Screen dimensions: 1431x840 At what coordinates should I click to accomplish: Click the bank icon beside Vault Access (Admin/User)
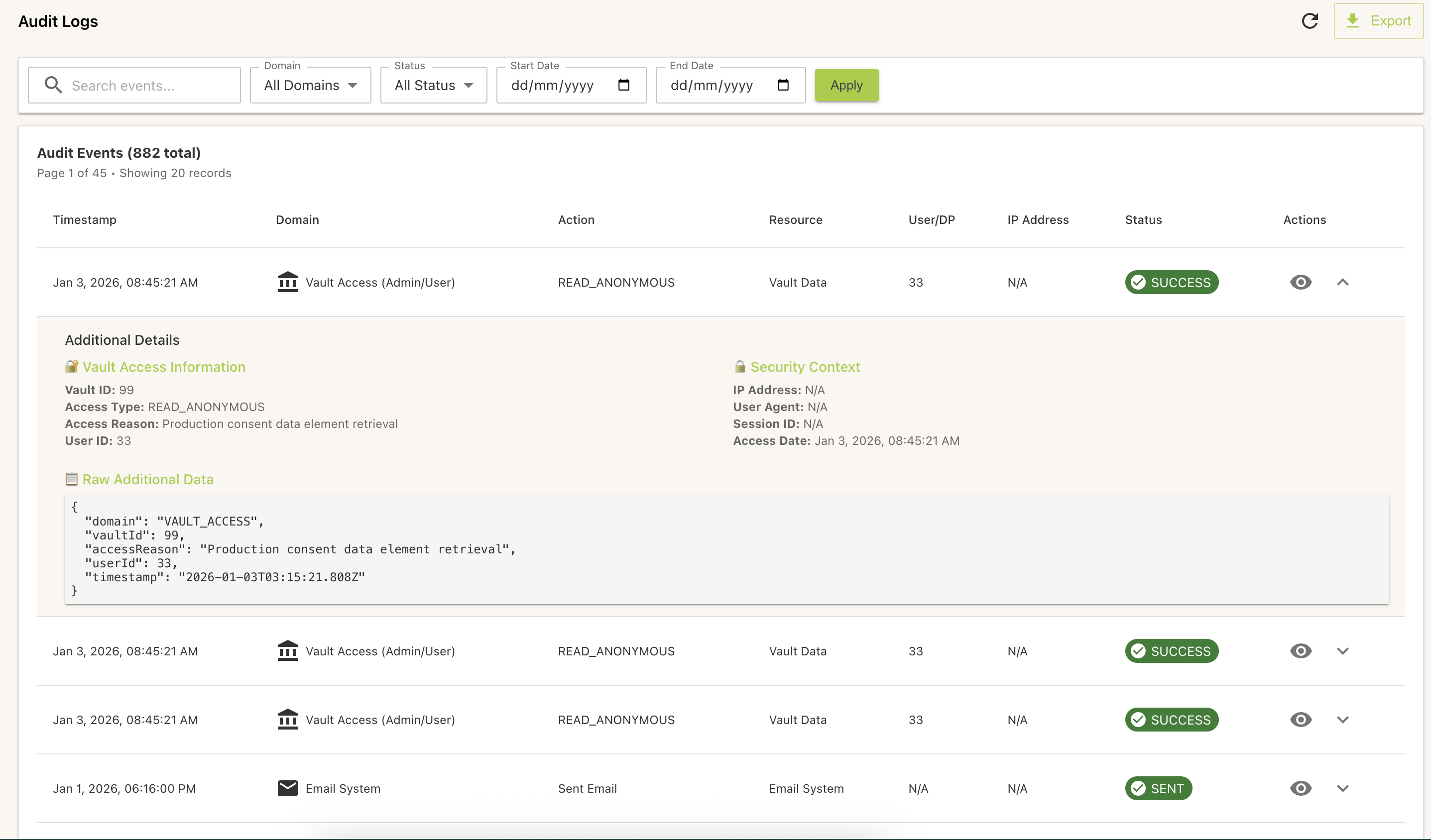pos(288,282)
